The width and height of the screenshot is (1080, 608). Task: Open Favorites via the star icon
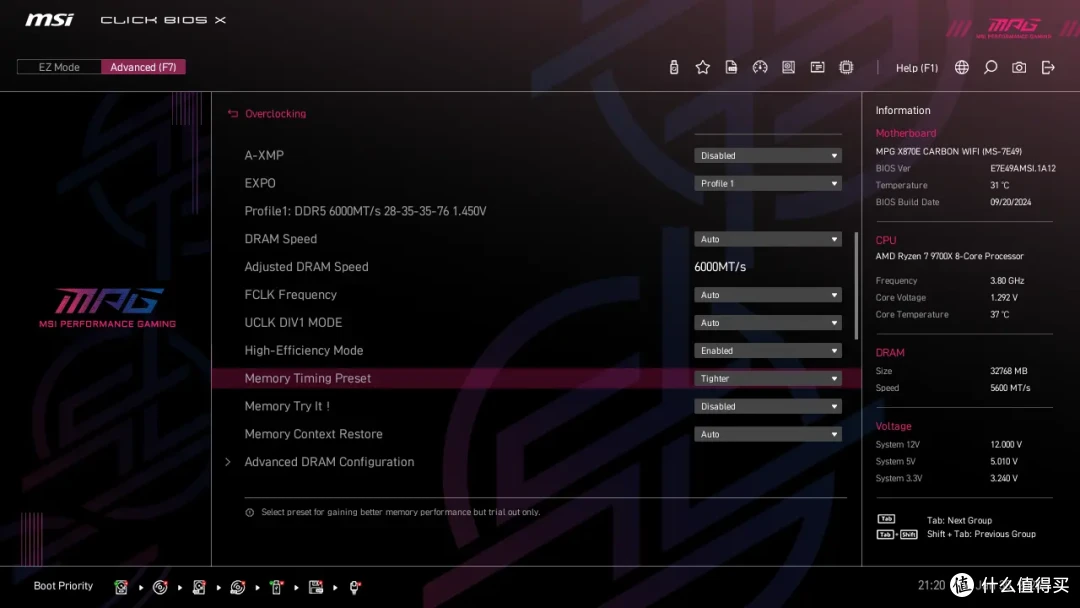pos(703,67)
